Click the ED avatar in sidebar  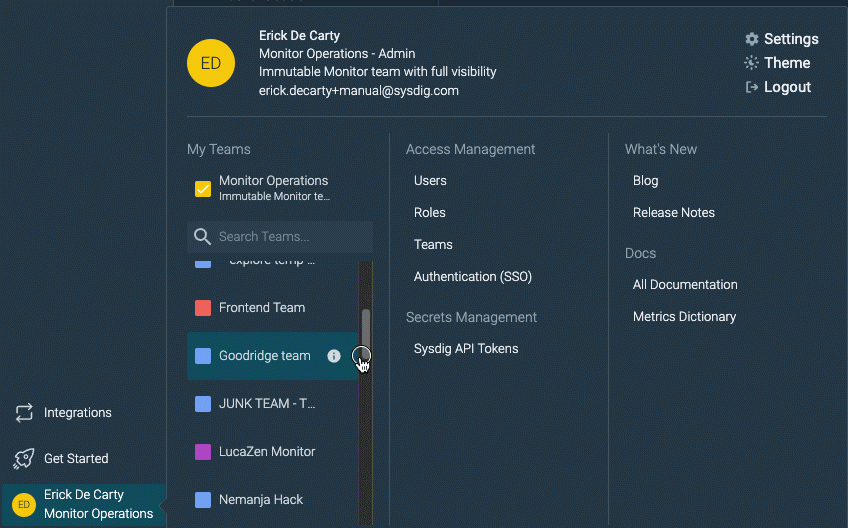pos(24,505)
